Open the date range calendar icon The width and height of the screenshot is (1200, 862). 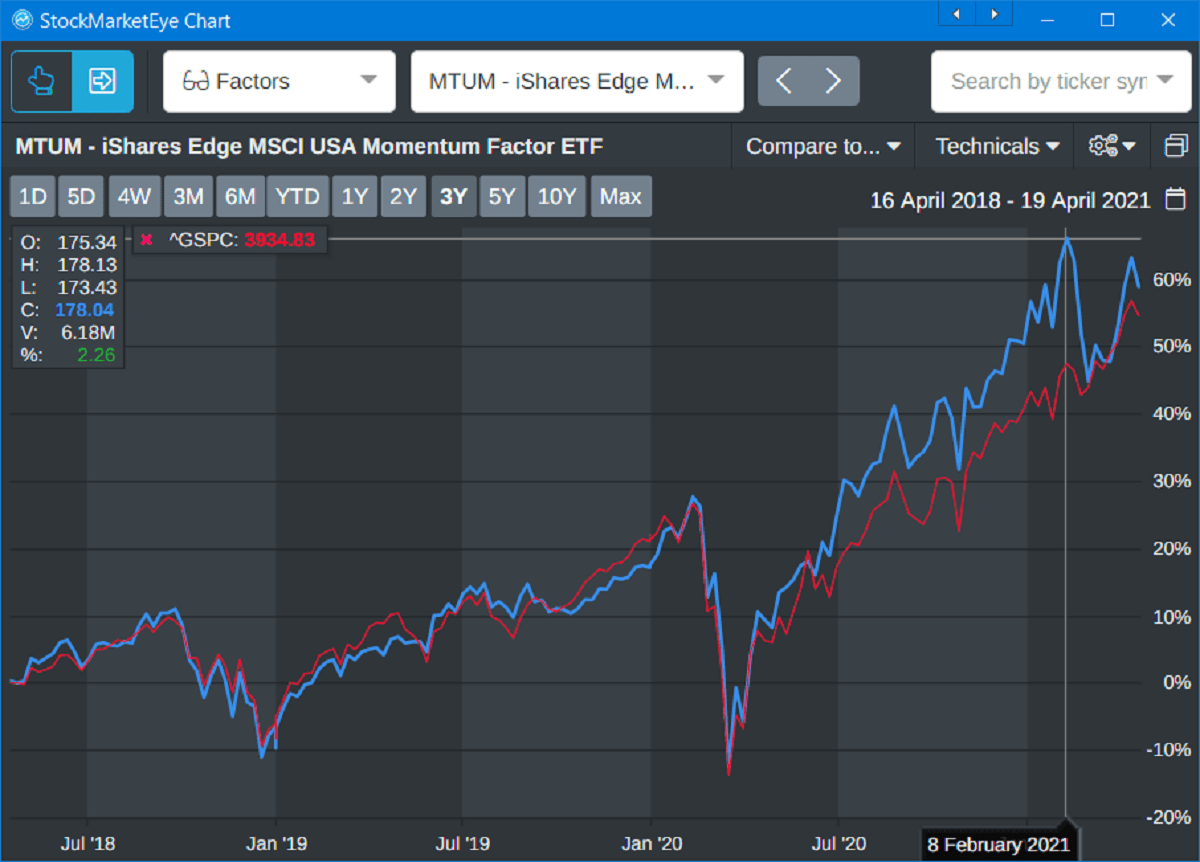(x=1176, y=199)
